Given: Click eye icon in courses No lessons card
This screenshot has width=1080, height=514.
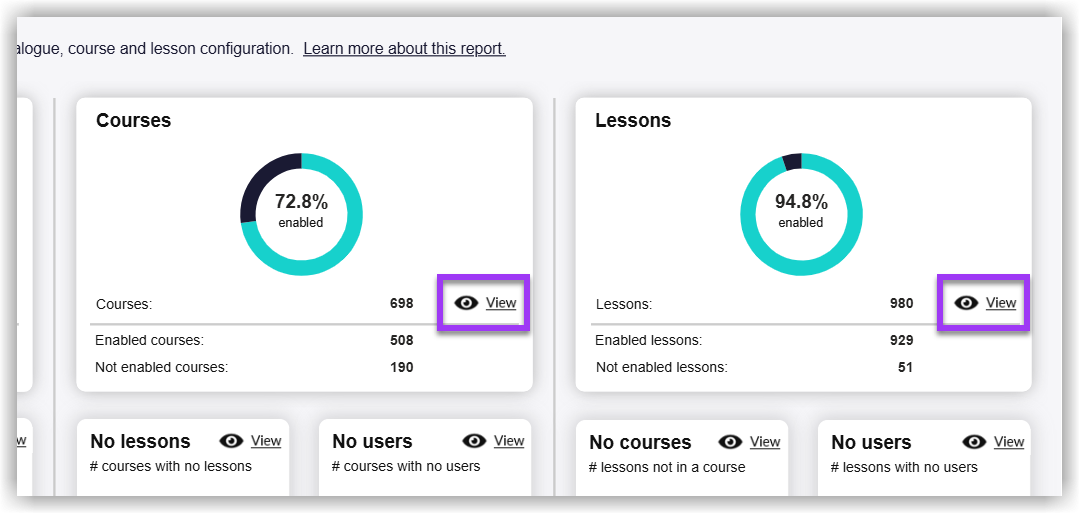Looking at the screenshot, I should (x=232, y=441).
